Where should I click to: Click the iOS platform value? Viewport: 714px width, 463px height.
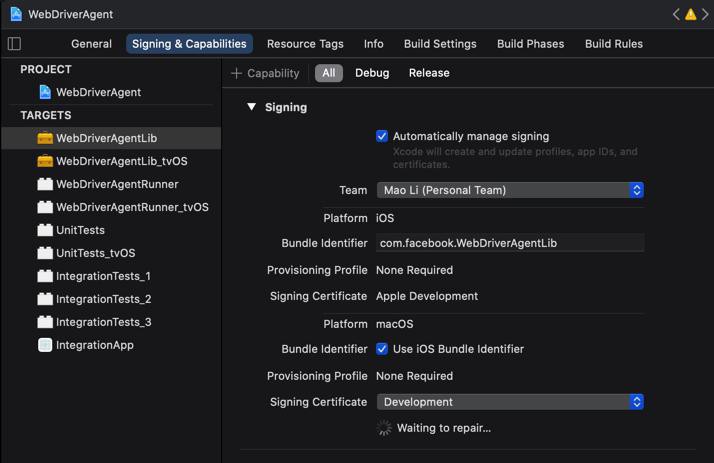coord(385,218)
